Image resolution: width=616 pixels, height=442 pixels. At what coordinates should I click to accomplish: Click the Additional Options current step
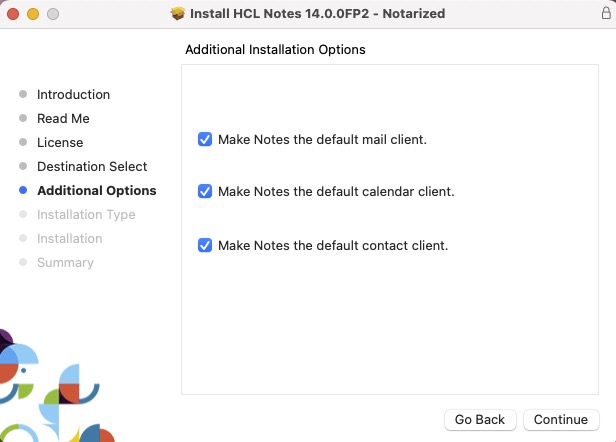(96, 191)
